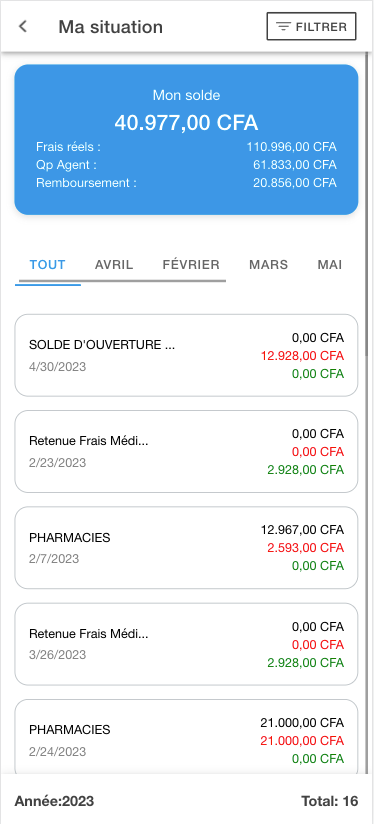374x824 pixels.
Task: Select the TOUT tab
Action: click(48, 264)
